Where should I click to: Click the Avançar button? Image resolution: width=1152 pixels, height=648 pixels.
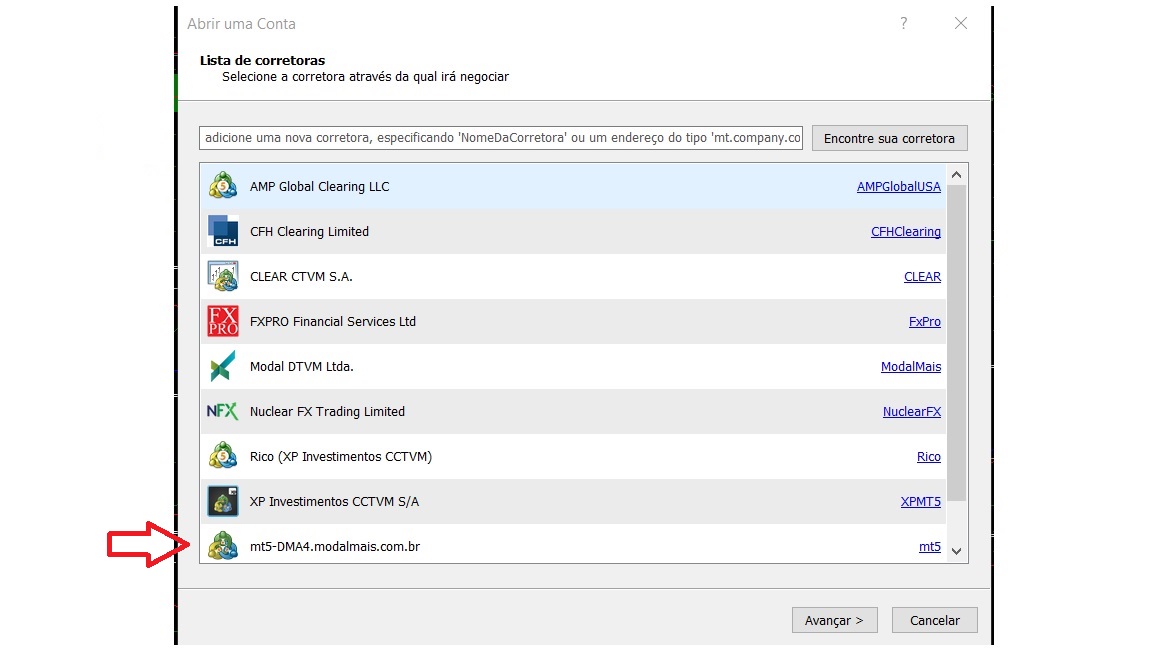tap(834, 620)
